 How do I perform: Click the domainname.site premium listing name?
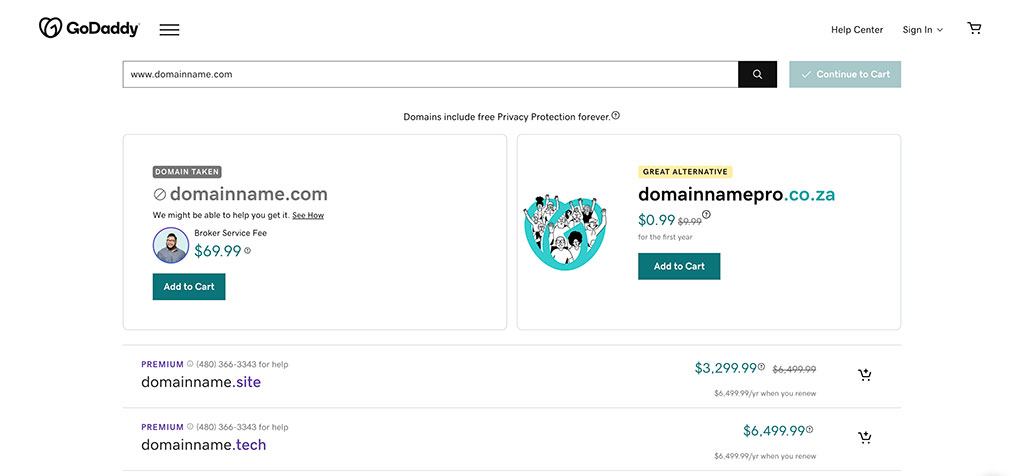[x=201, y=382]
